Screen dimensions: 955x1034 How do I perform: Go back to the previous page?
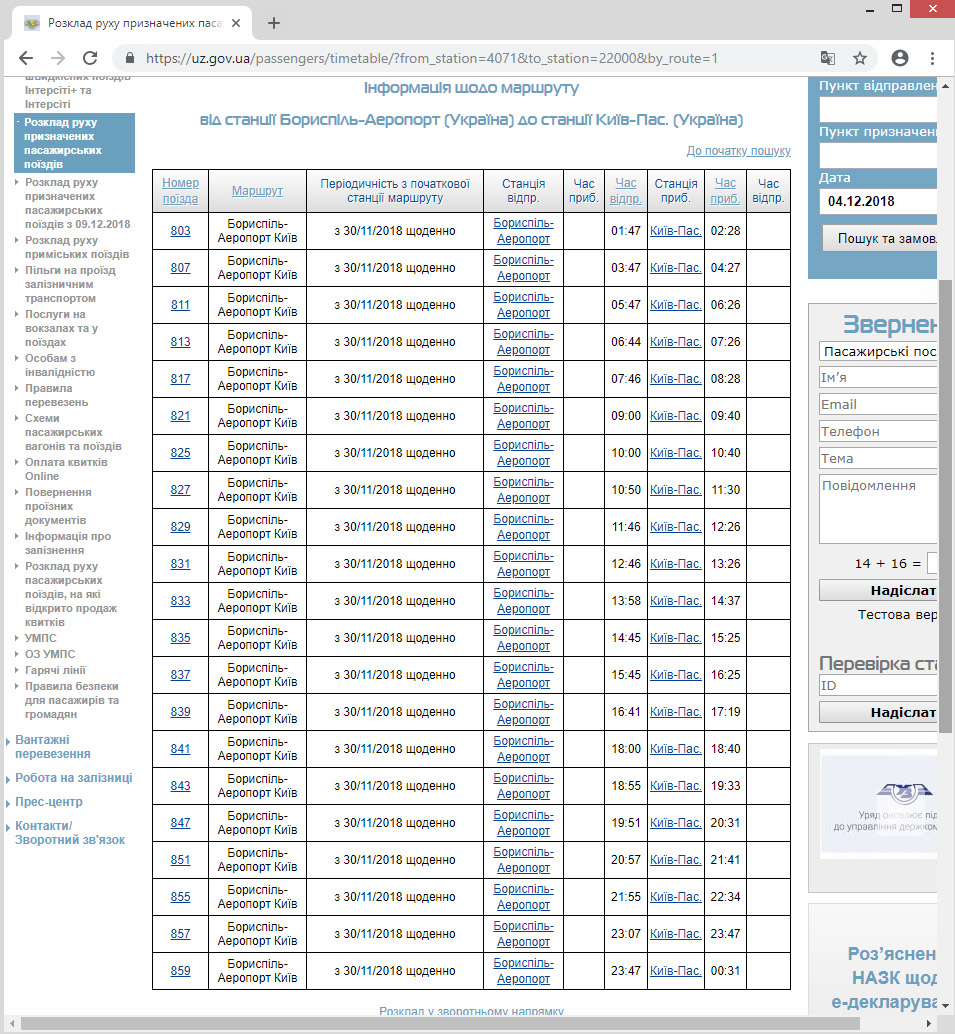26,58
